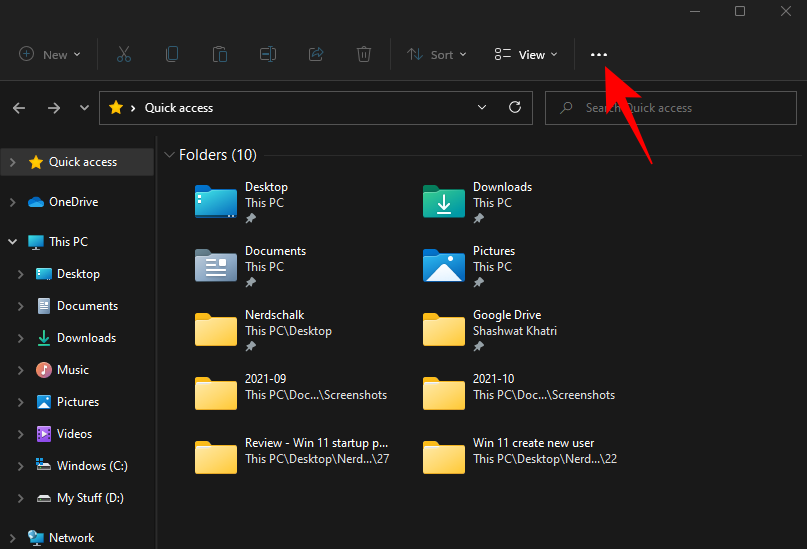Click the Paste clipboard icon
The width and height of the screenshot is (807, 549).
click(220, 55)
